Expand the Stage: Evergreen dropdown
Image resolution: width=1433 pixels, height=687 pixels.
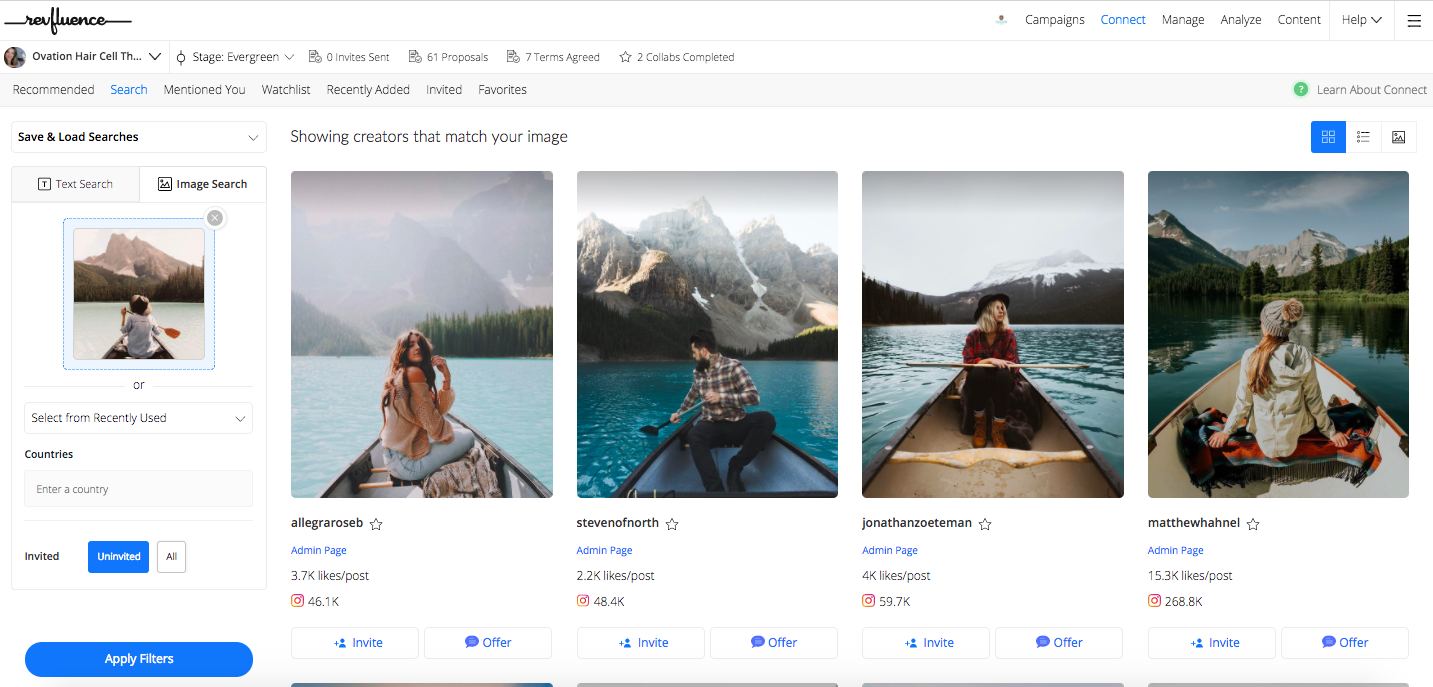(x=235, y=56)
